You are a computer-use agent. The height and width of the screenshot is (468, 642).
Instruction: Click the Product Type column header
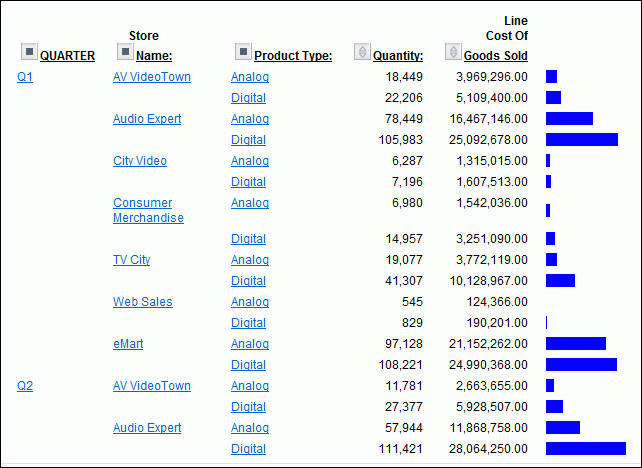(x=293, y=56)
